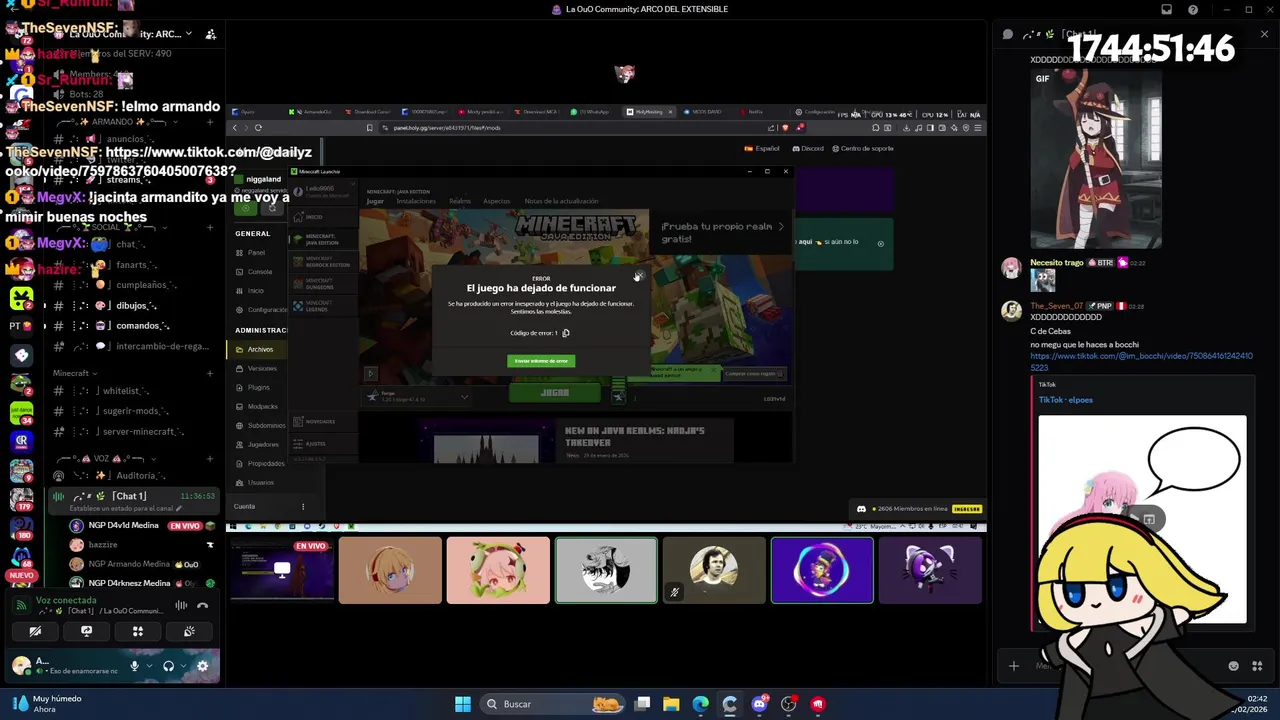Copy the error code with clipboard icon
The image size is (1280, 720).
pos(566,333)
